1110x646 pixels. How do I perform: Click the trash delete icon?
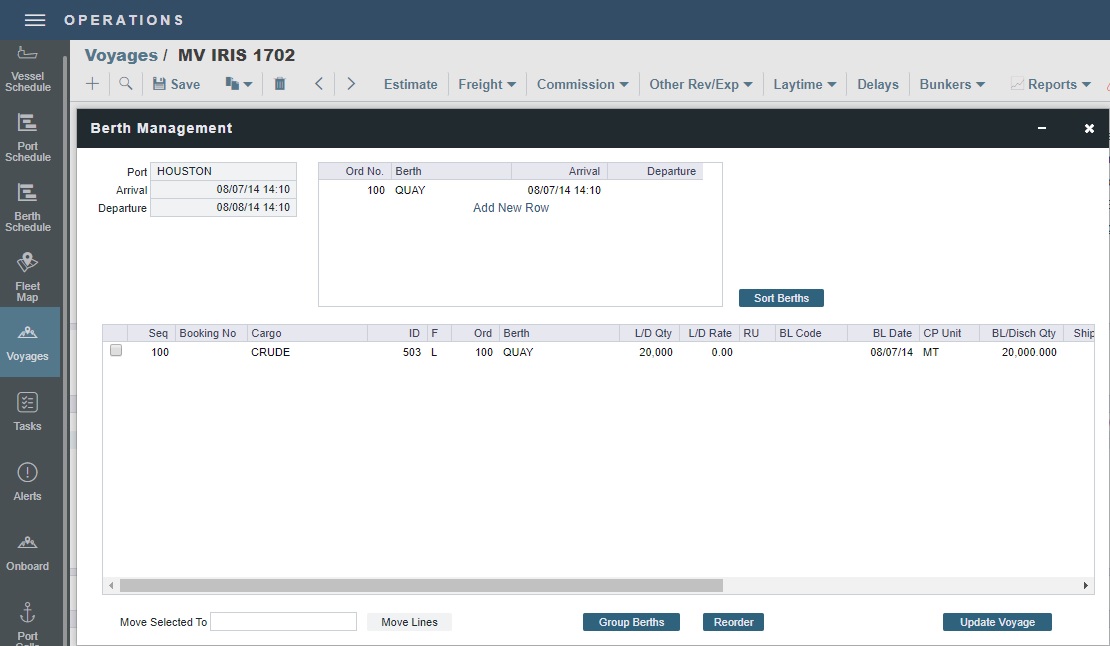[x=280, y=84]
